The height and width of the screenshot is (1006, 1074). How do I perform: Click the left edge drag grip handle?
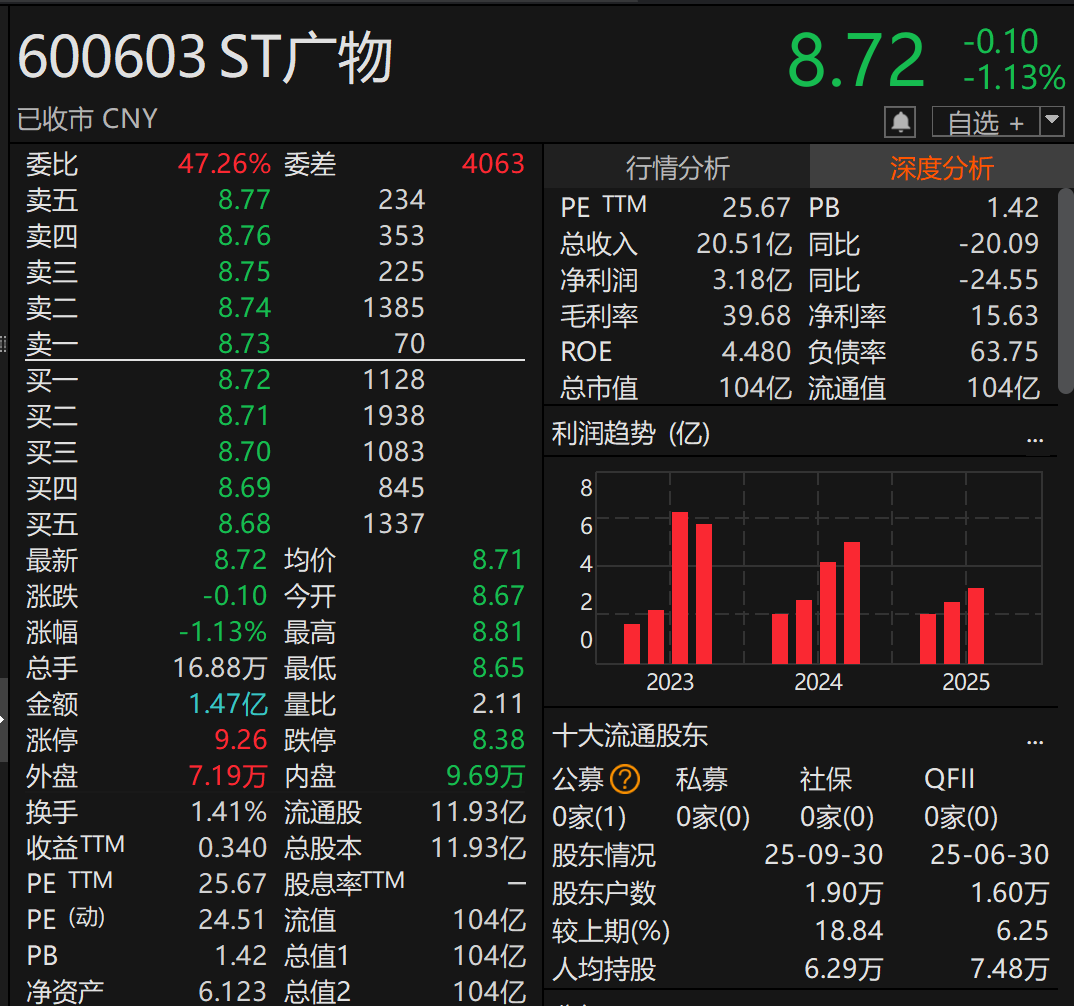4,341
